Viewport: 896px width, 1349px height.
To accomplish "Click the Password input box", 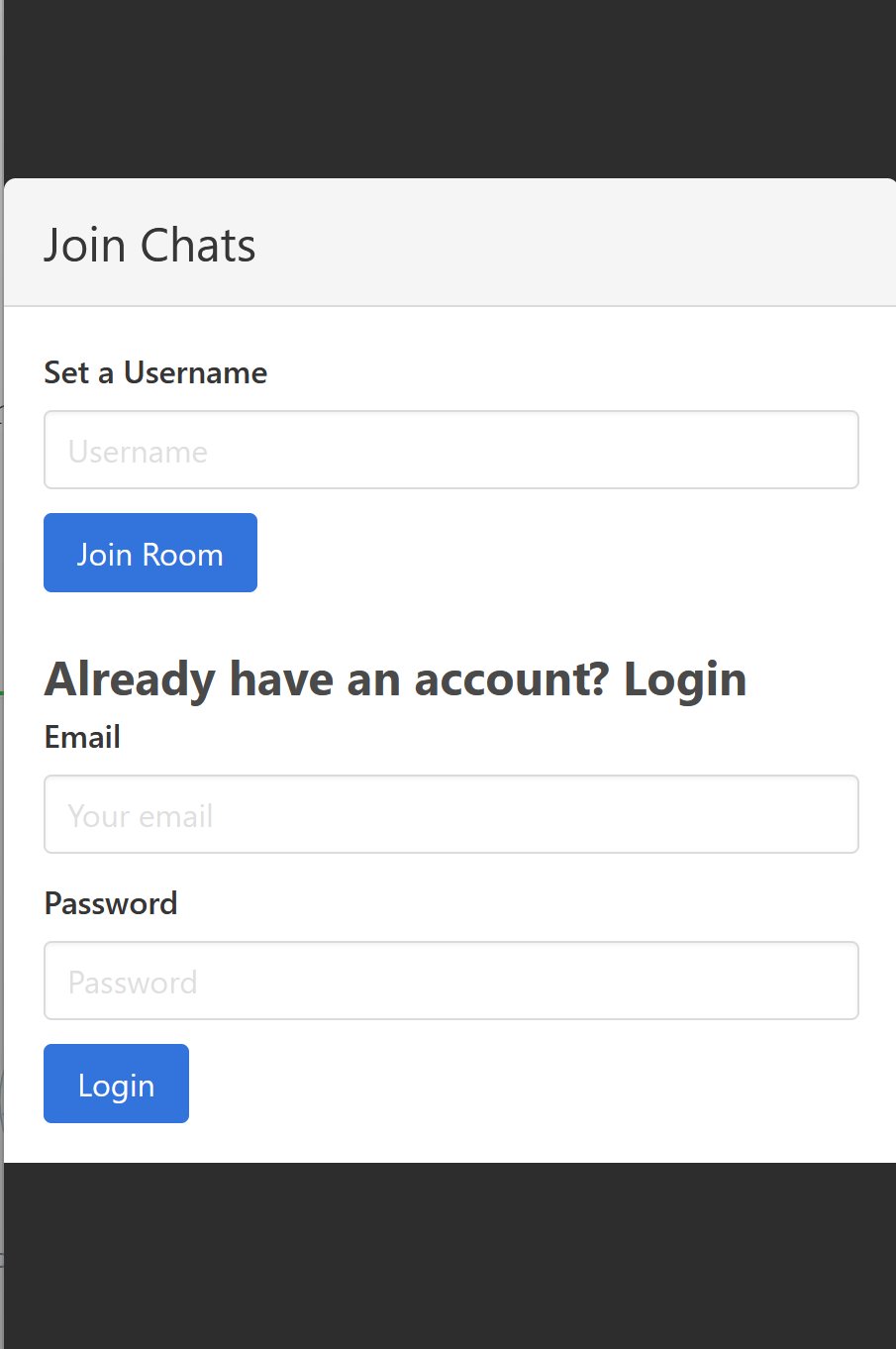I will (x=450, y=982).
